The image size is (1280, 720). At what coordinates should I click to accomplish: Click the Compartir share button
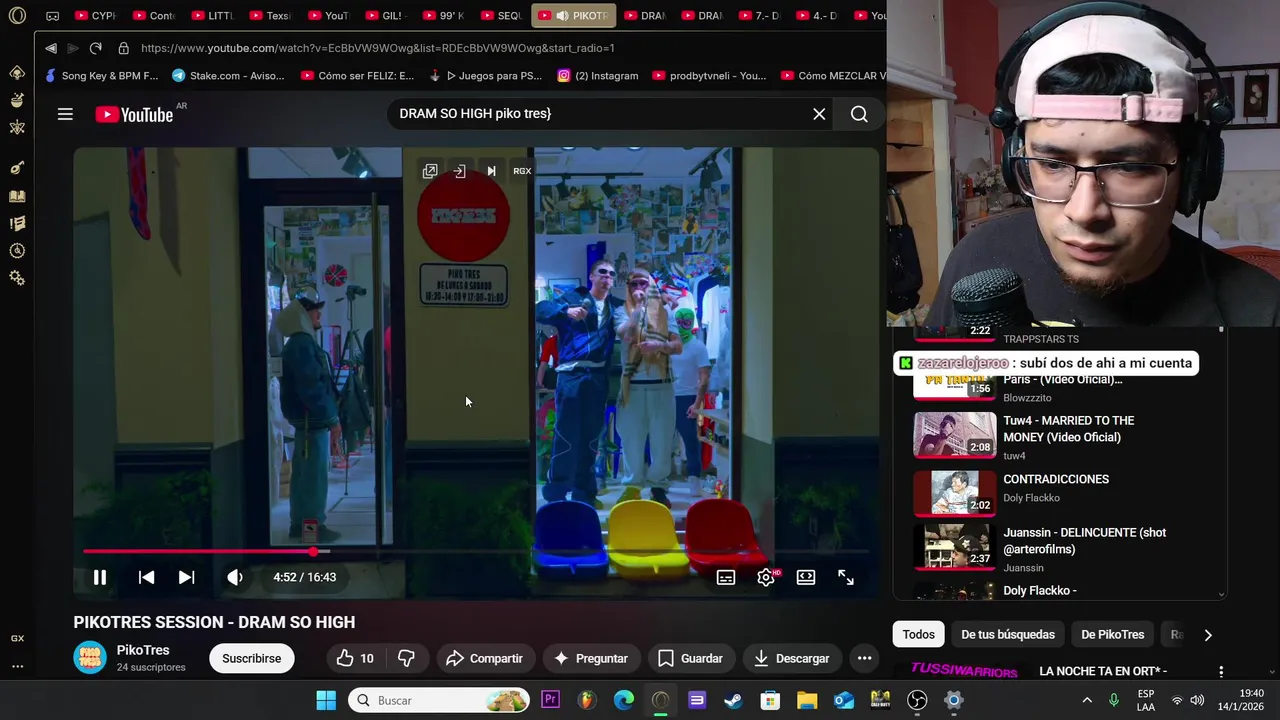[485, 658]
